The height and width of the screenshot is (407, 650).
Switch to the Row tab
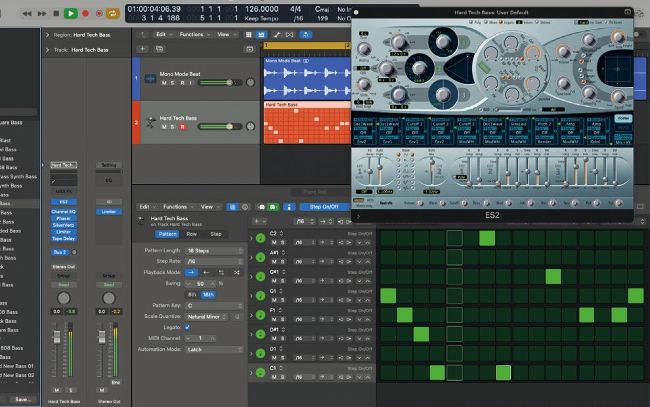[x=192, y=234]
